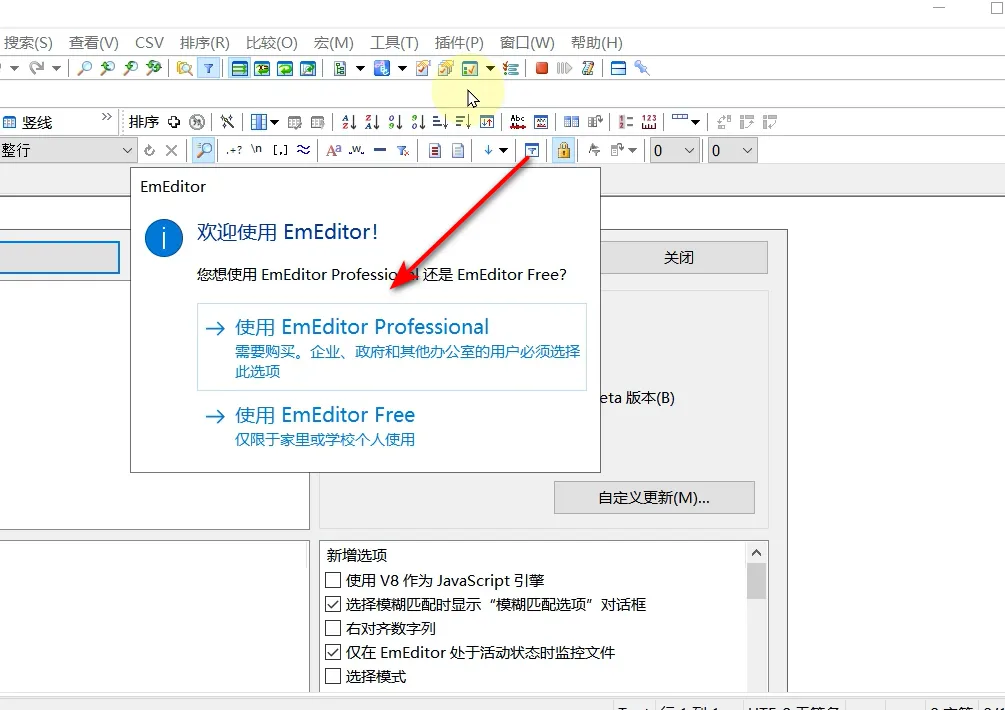Viewport: 1005px width, 710px height.
Task: Open the 帮助(H) menu
Action: [x=597, y=43]
